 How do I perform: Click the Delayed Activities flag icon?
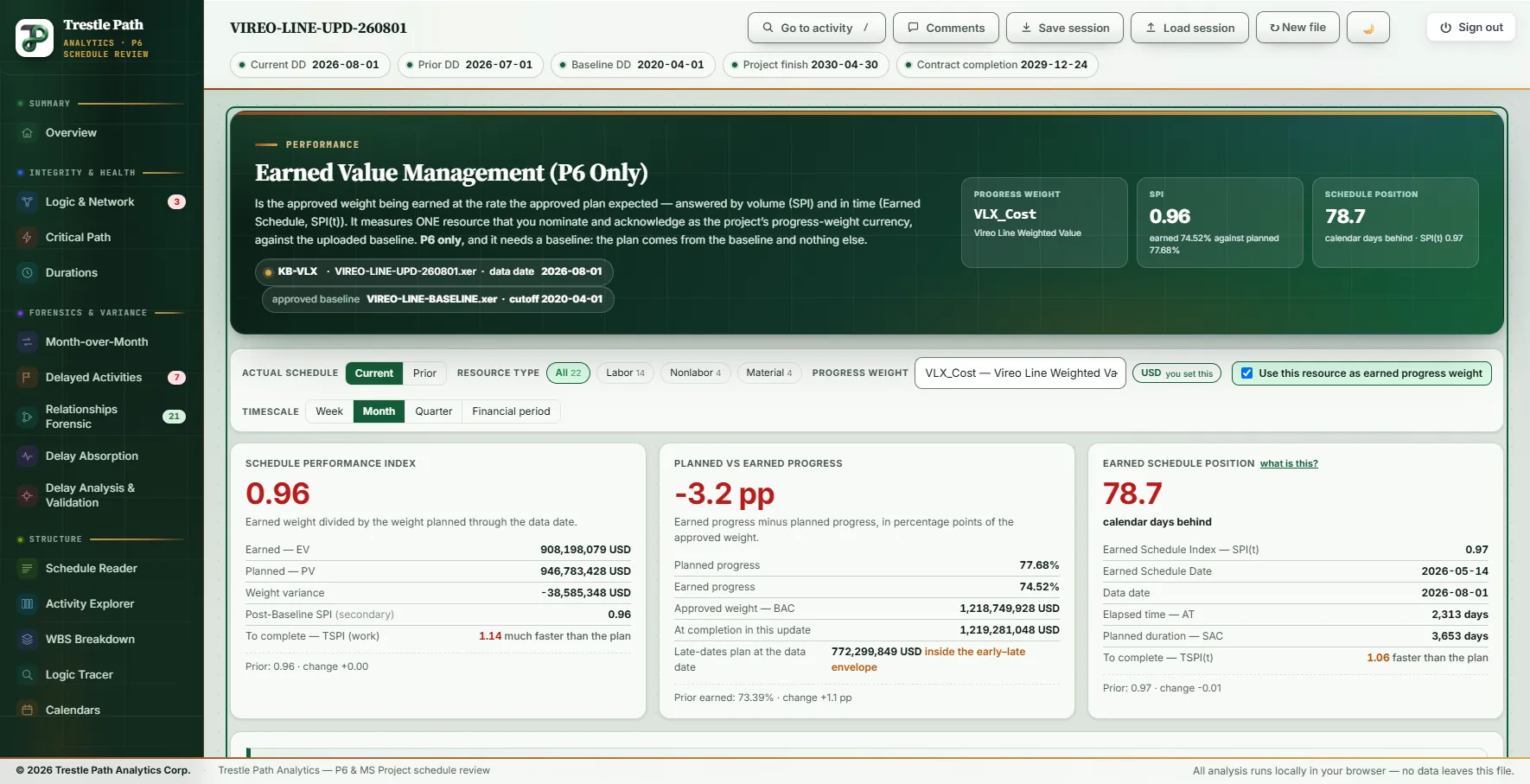pos(27,378)
